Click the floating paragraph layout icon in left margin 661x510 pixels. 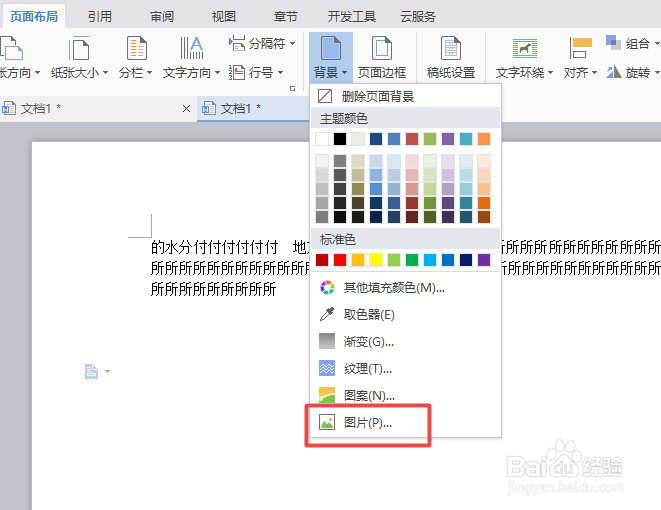click(x=91, y=371)
